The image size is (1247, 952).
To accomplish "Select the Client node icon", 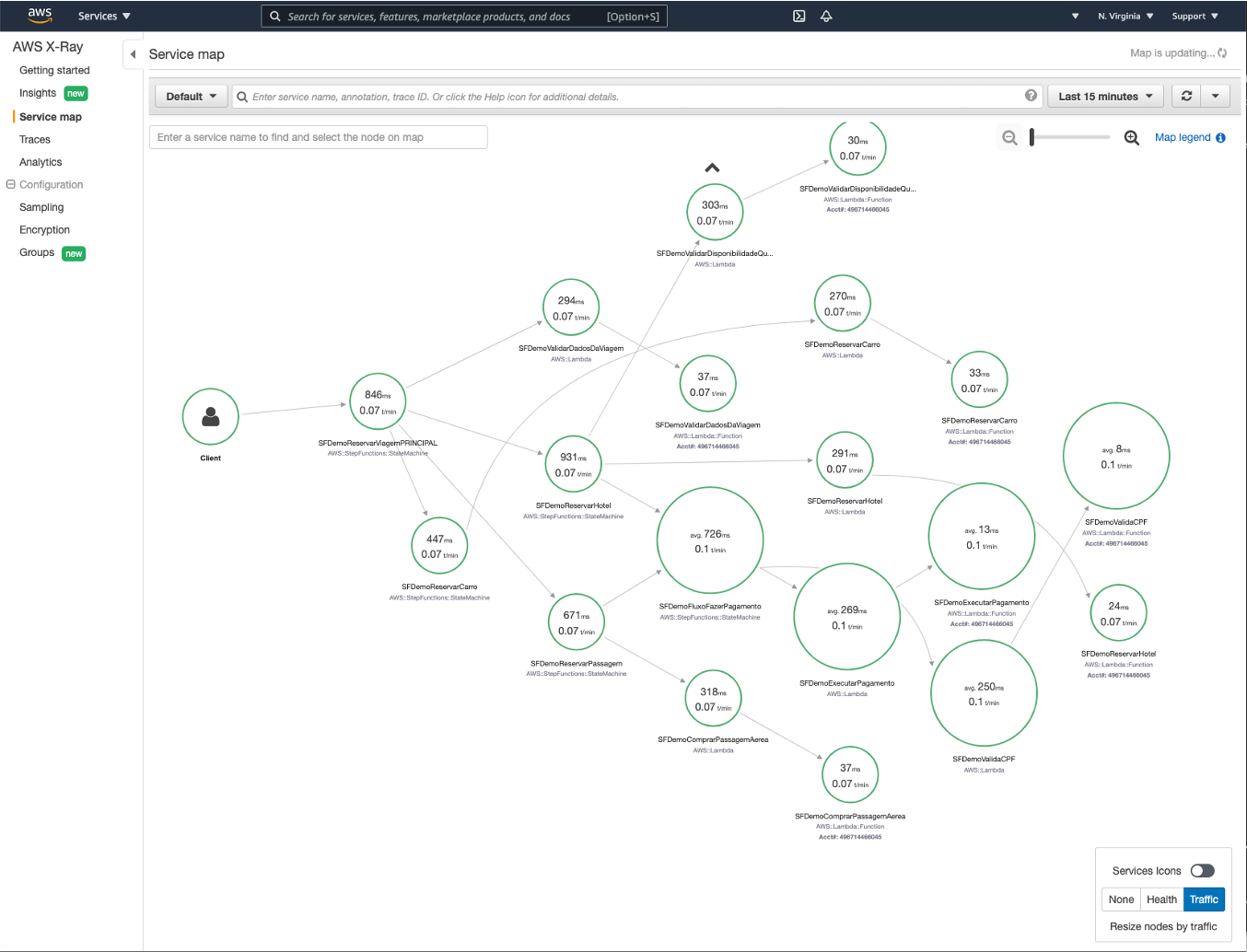I will [211, 417].
